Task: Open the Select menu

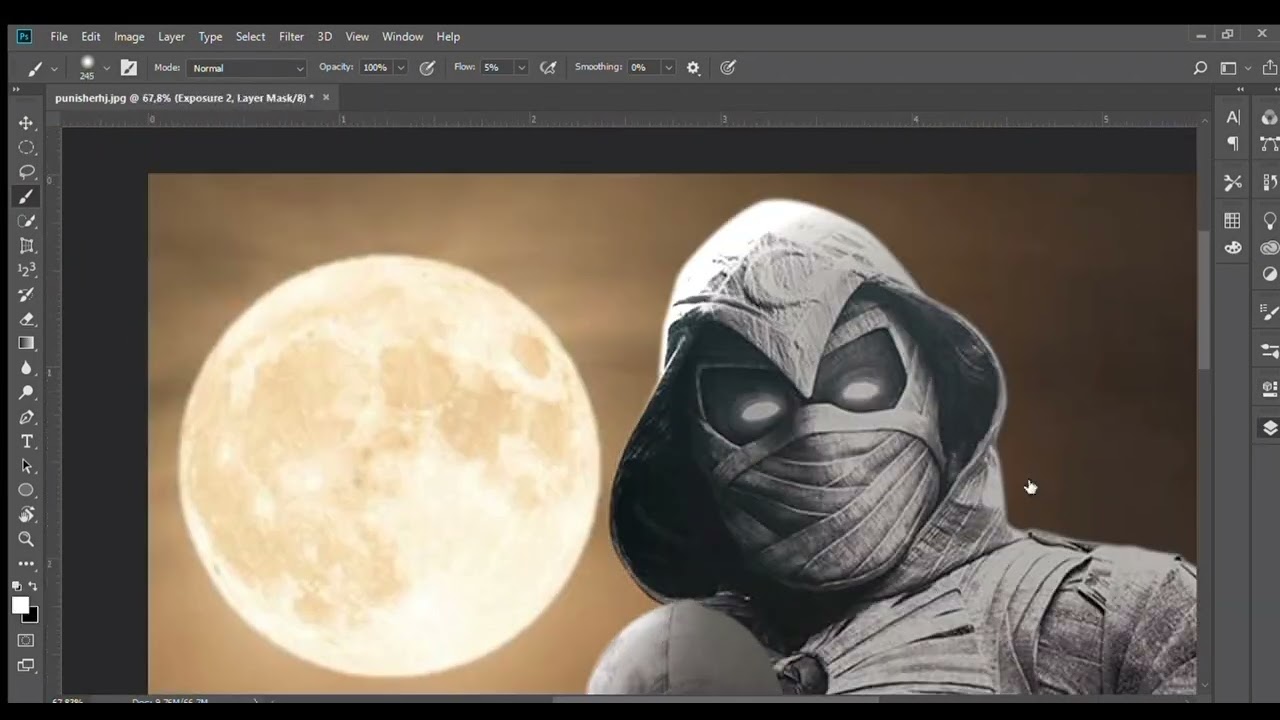Action: tap(250, 37)
